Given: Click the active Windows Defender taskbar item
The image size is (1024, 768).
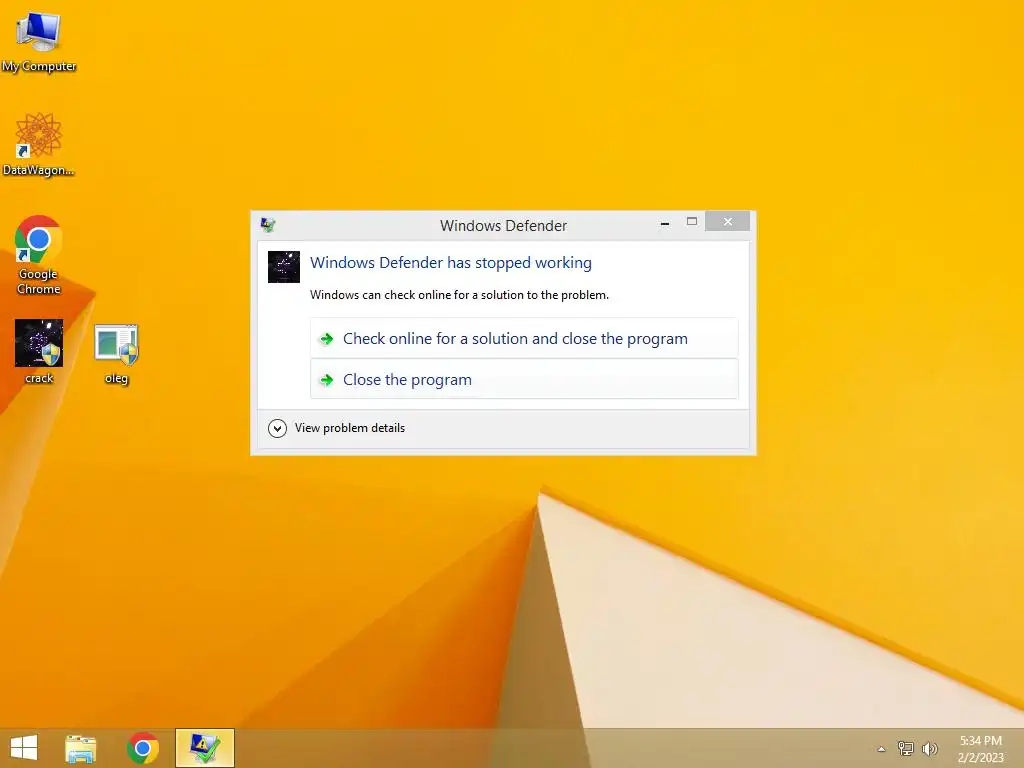Looking at the screenshot, I should (x=204, y=748).
